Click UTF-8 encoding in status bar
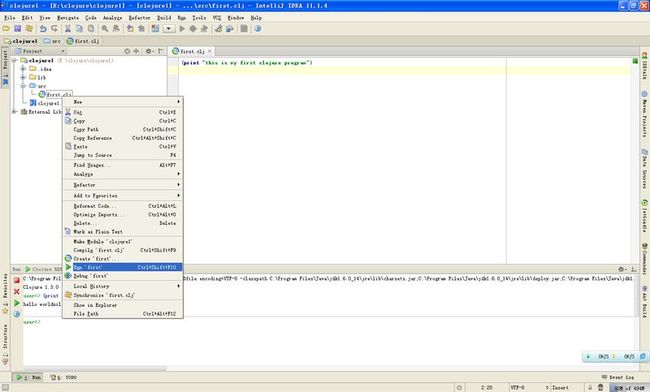The width and height of the screenshot is (650, 392). point(518,387)
